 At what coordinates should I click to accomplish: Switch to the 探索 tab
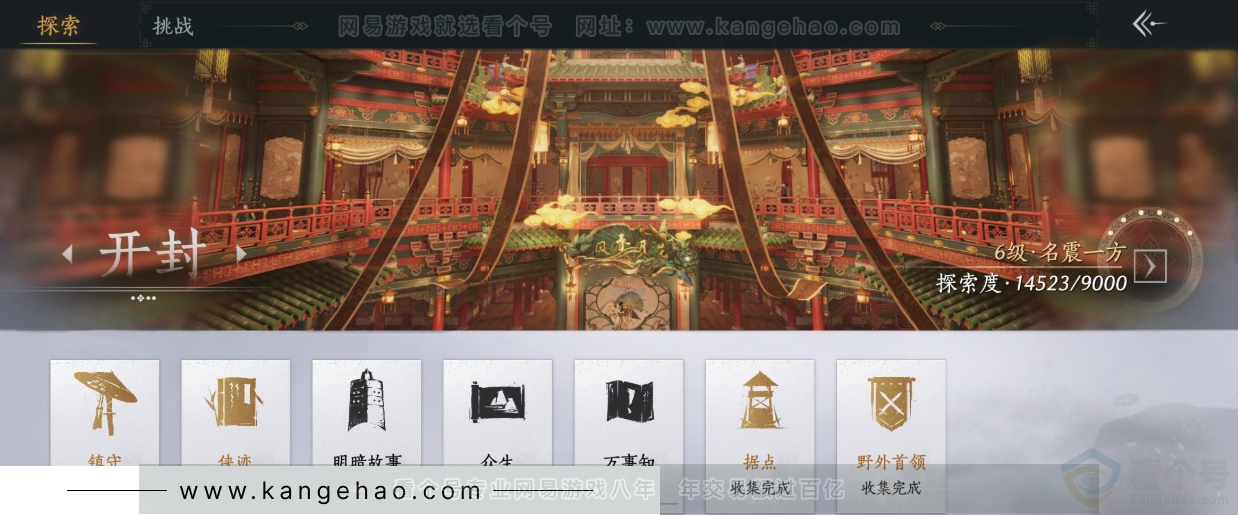58,25
